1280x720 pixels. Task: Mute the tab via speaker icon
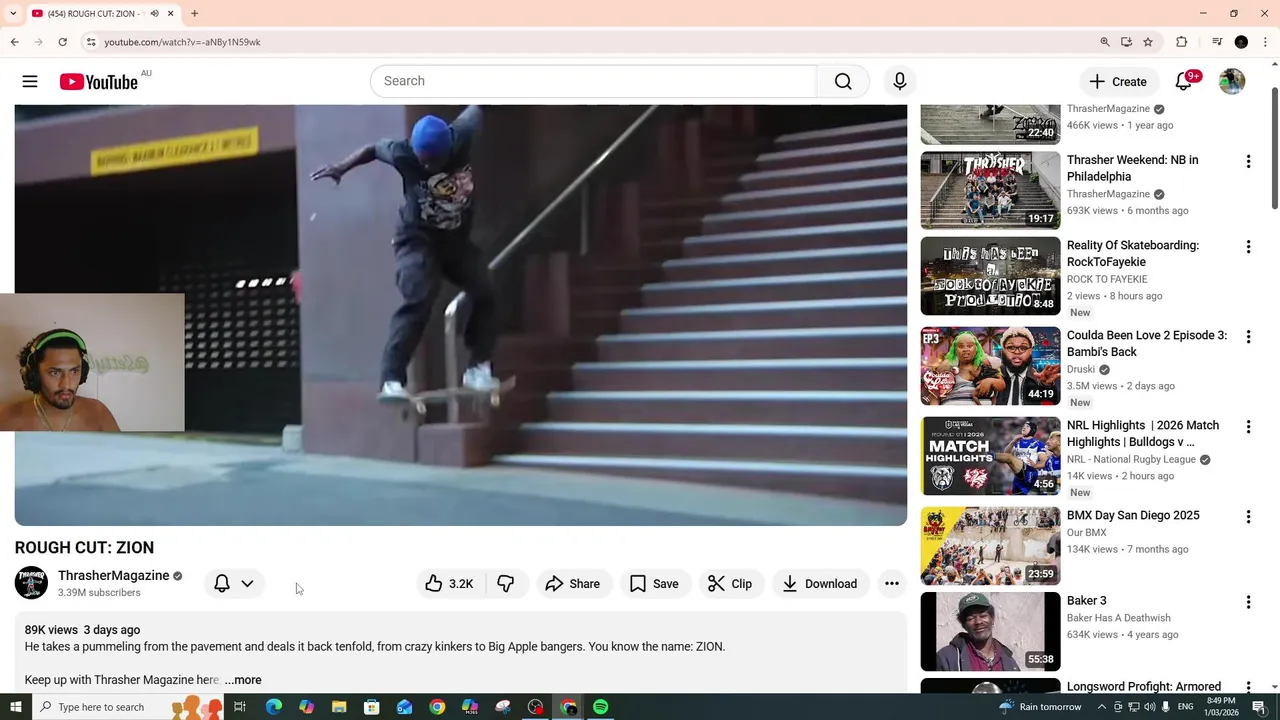coord(154,14)
